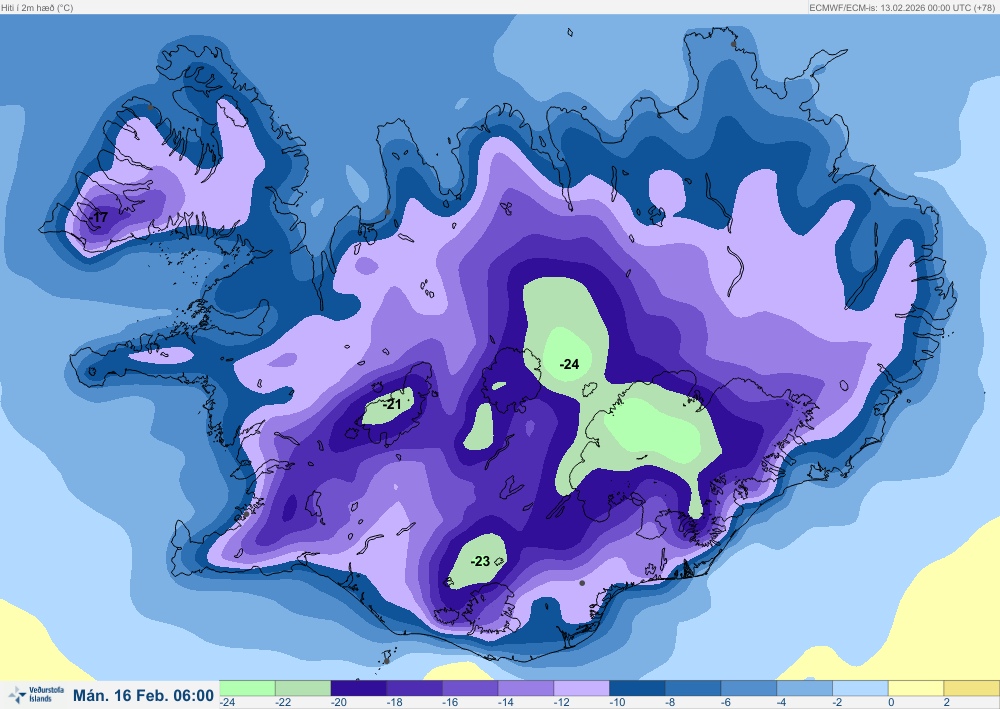1000x709 pixels.
Task: Pick the pale yellow legend swatch between 0 and 2
Action: [916, 688]
